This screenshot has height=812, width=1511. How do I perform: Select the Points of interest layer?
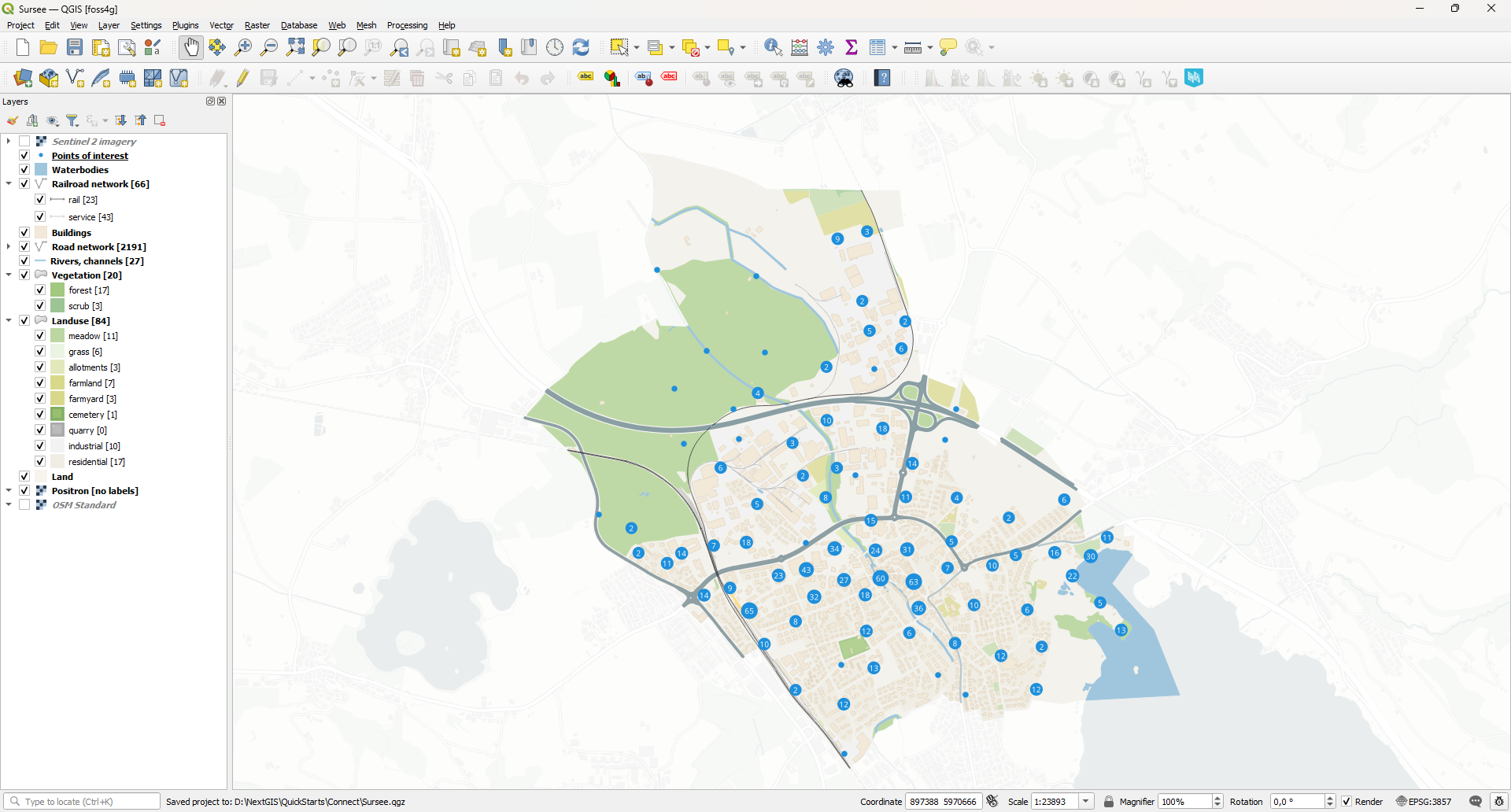(x=90, y=156)
